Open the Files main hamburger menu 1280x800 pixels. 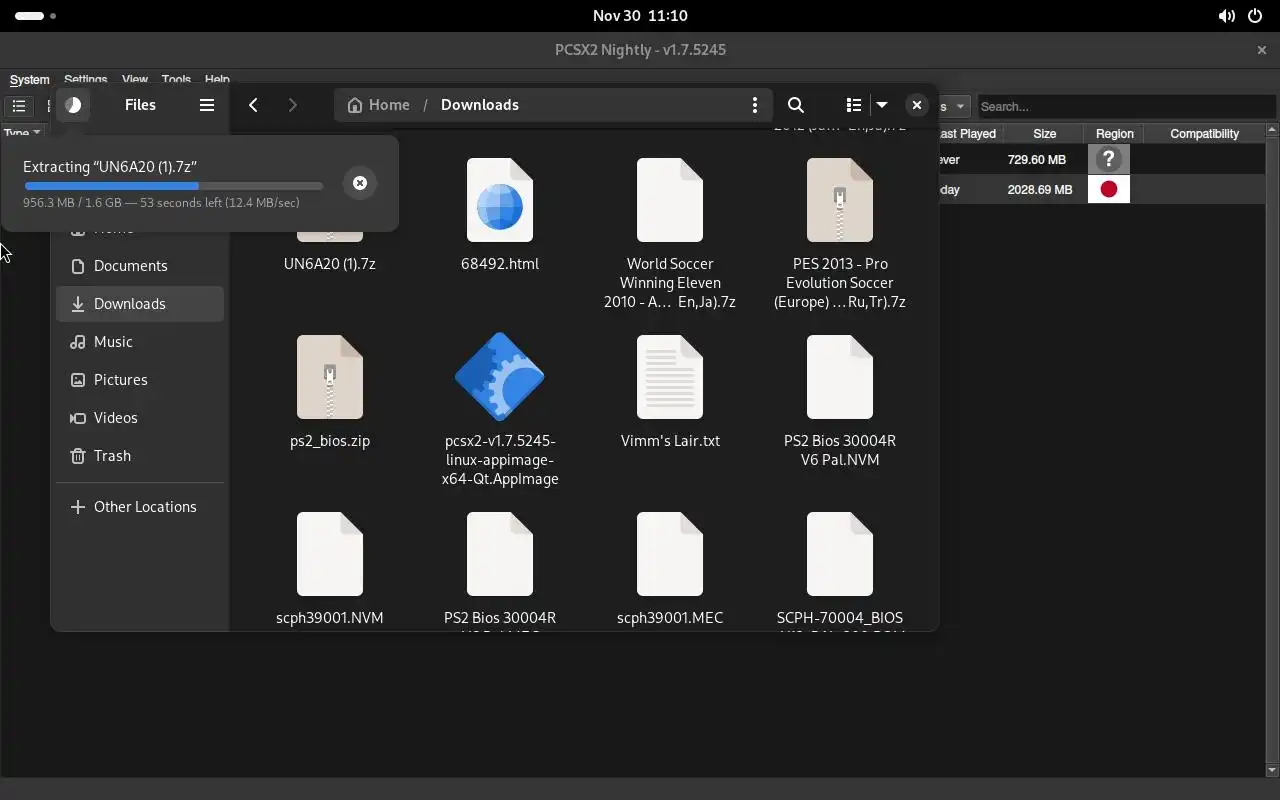207,105
